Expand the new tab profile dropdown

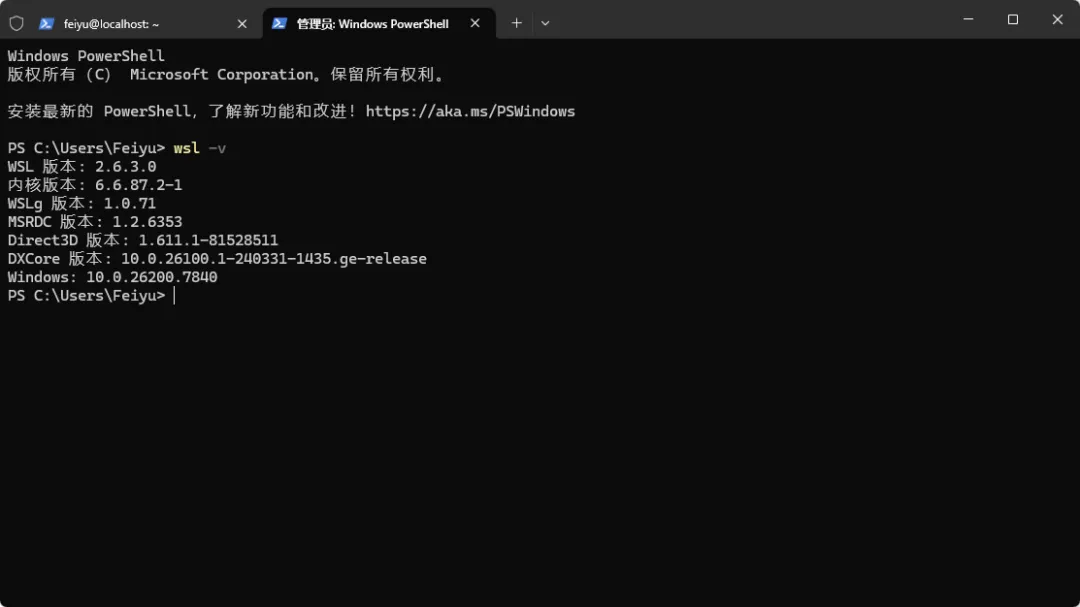point(545,23)
